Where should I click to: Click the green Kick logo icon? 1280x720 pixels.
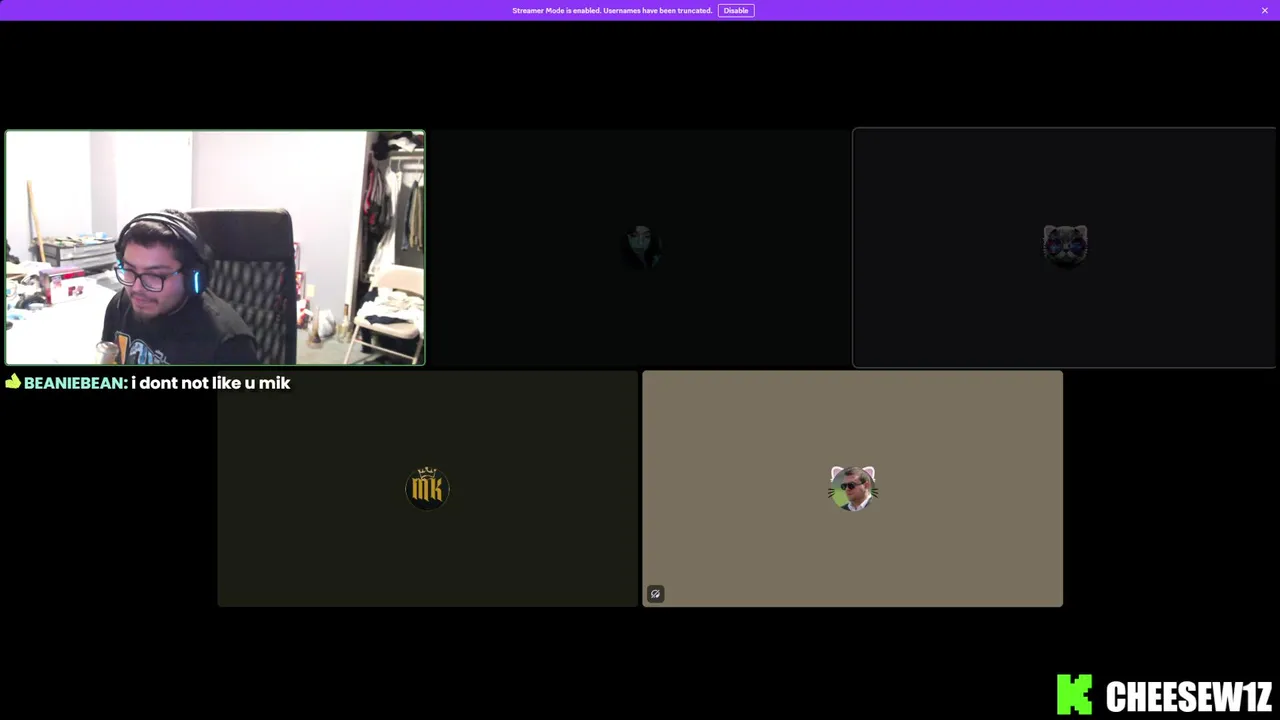[1074, 694]
